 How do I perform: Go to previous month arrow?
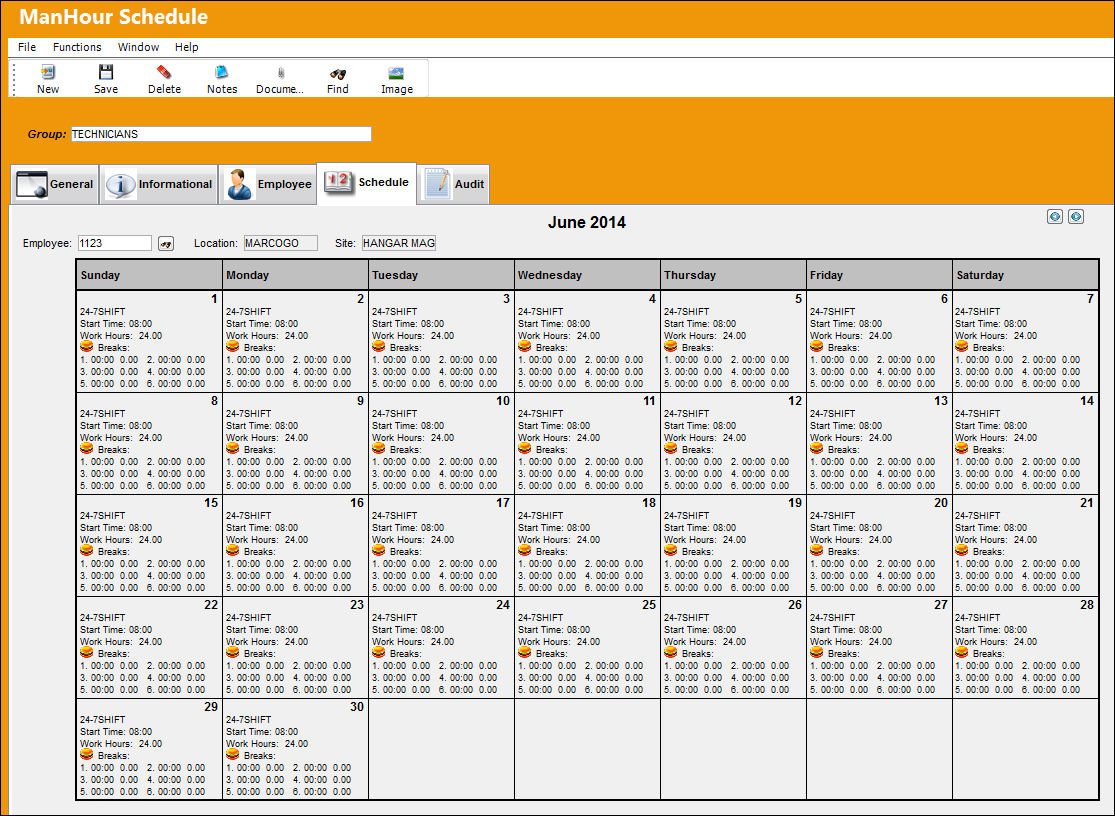[x=1055, y=217]
